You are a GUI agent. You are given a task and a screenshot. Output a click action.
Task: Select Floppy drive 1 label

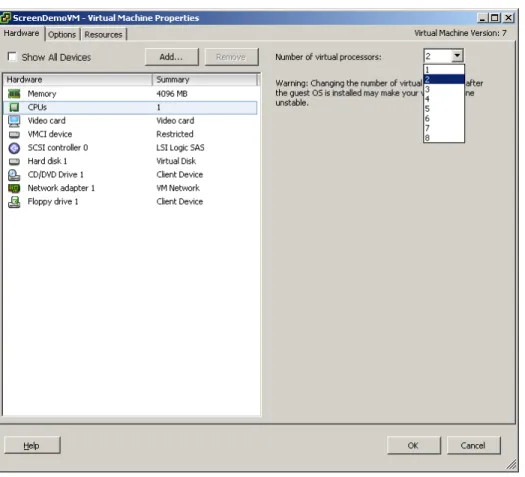[x=53, y=202]
